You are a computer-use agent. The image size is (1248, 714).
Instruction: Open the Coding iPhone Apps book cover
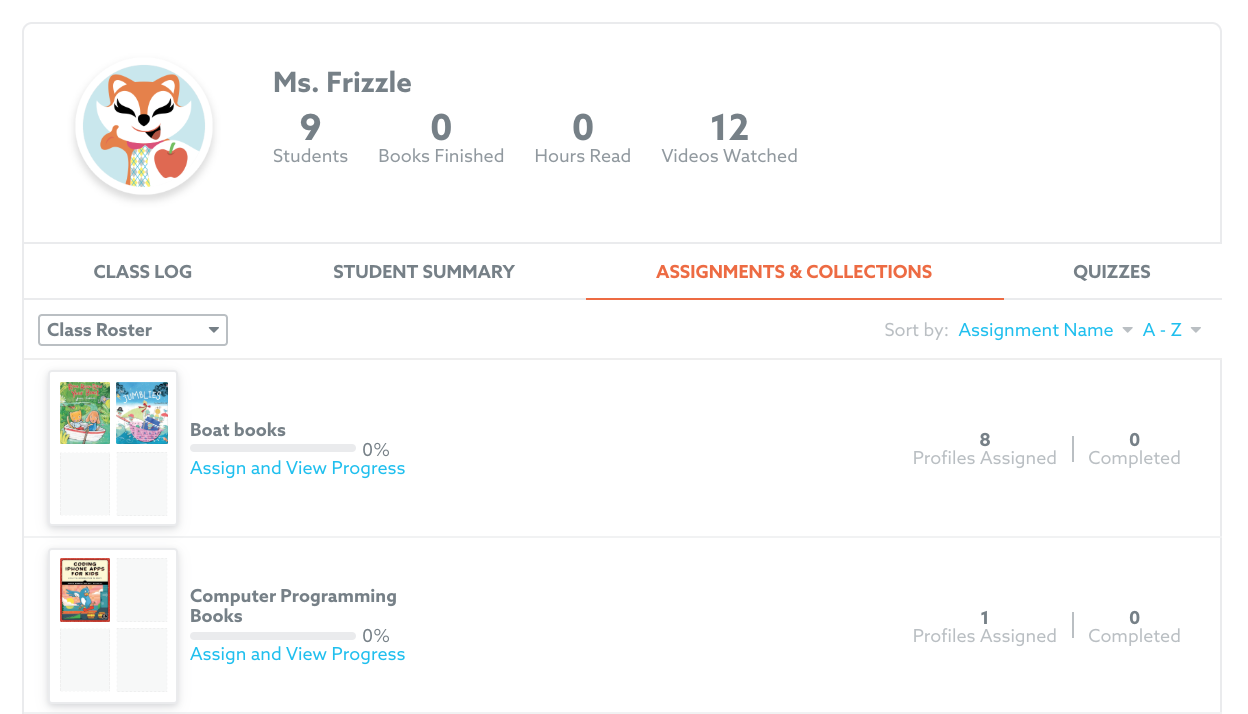coord(85,590)
